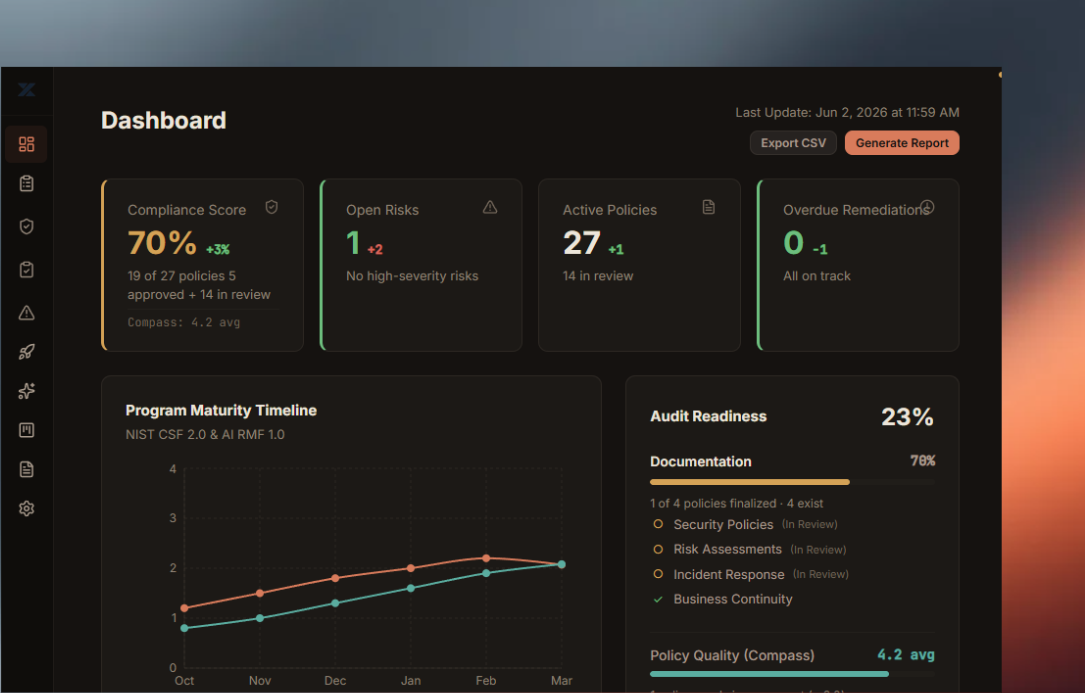Click the Risk Assessments circle status icon
Viewport: 1085px width, 693px height.
tap(658, 549)
